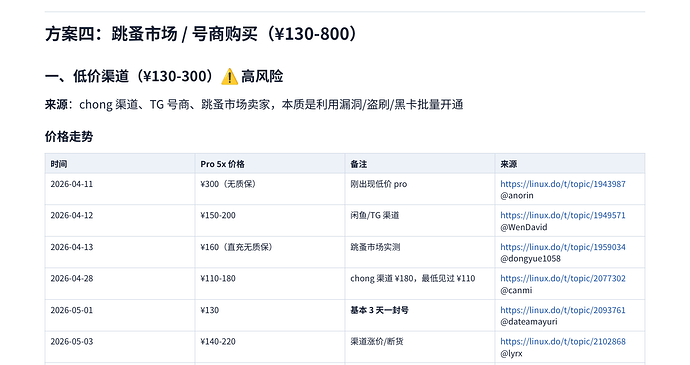The height and width of the screenshot is (365, 690).
Task: Click the username @dateamayuri
Action: coord(529,321)
